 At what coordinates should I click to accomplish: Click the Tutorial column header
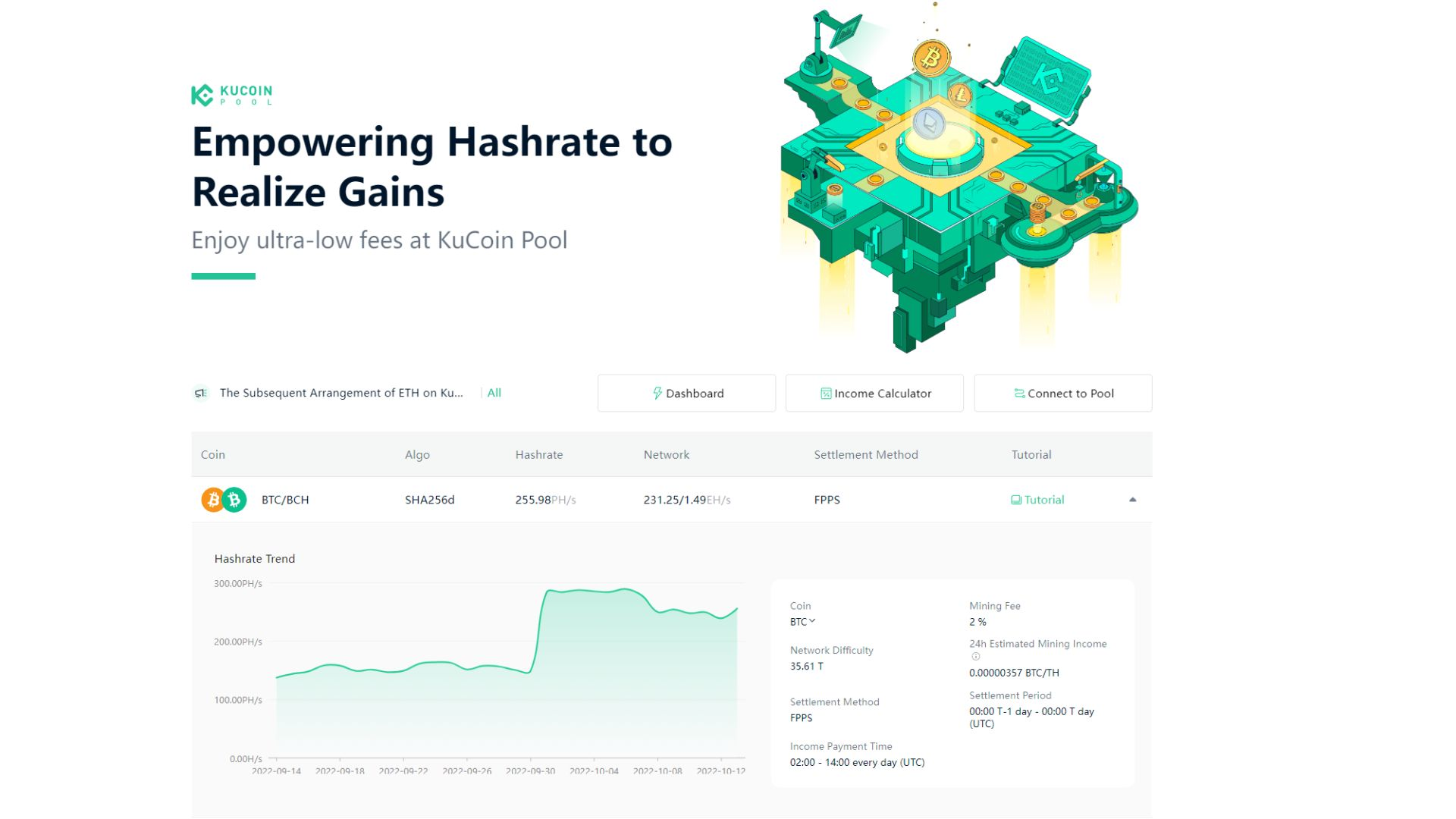click(x=1031, y=455)
